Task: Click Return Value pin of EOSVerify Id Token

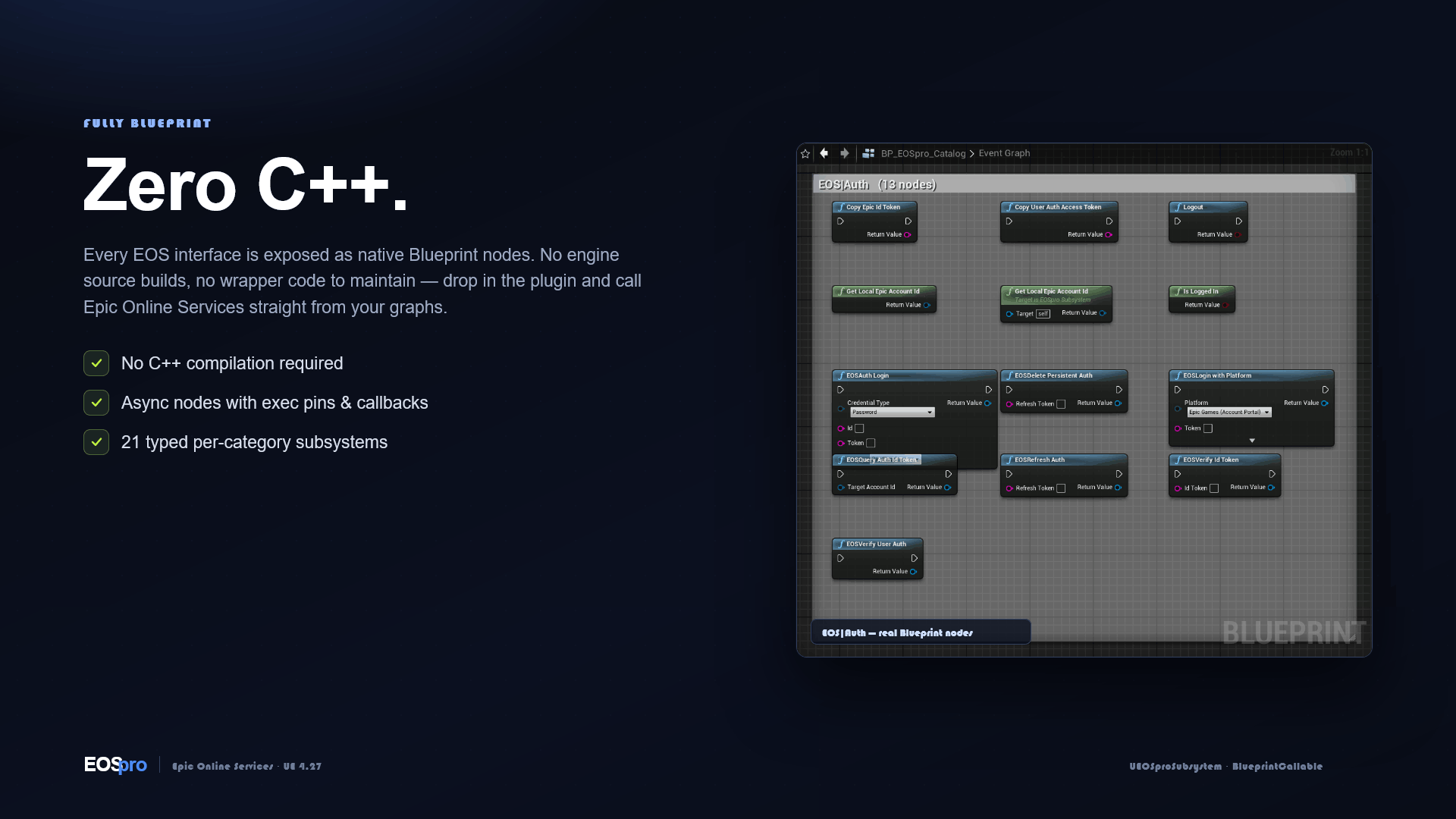Action: click(1271, 488)
